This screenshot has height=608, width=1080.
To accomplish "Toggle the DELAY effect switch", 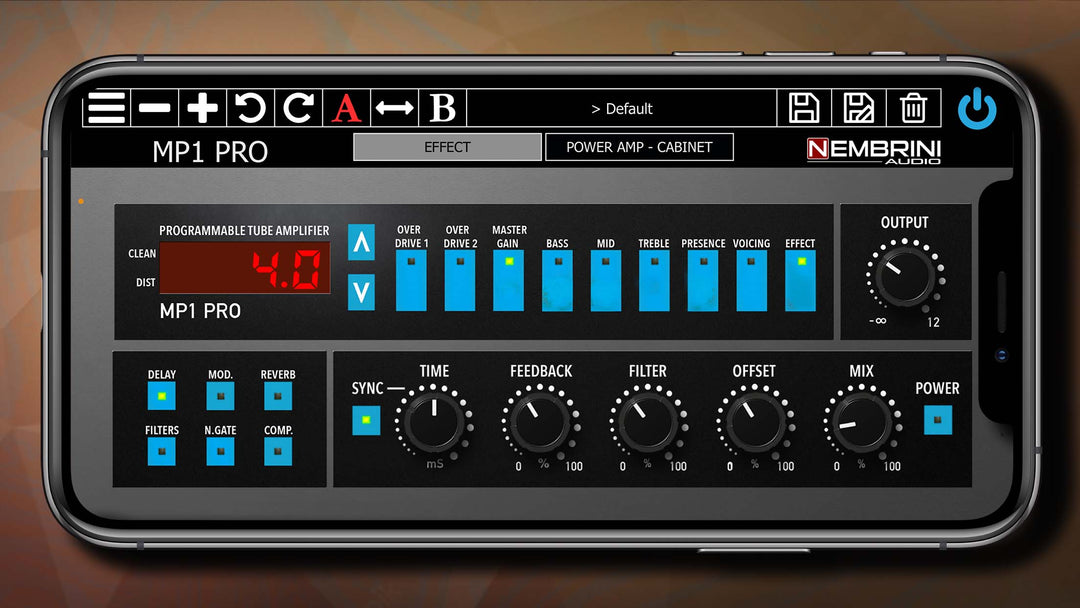I will pyautogui.click(x=161, y=396).
